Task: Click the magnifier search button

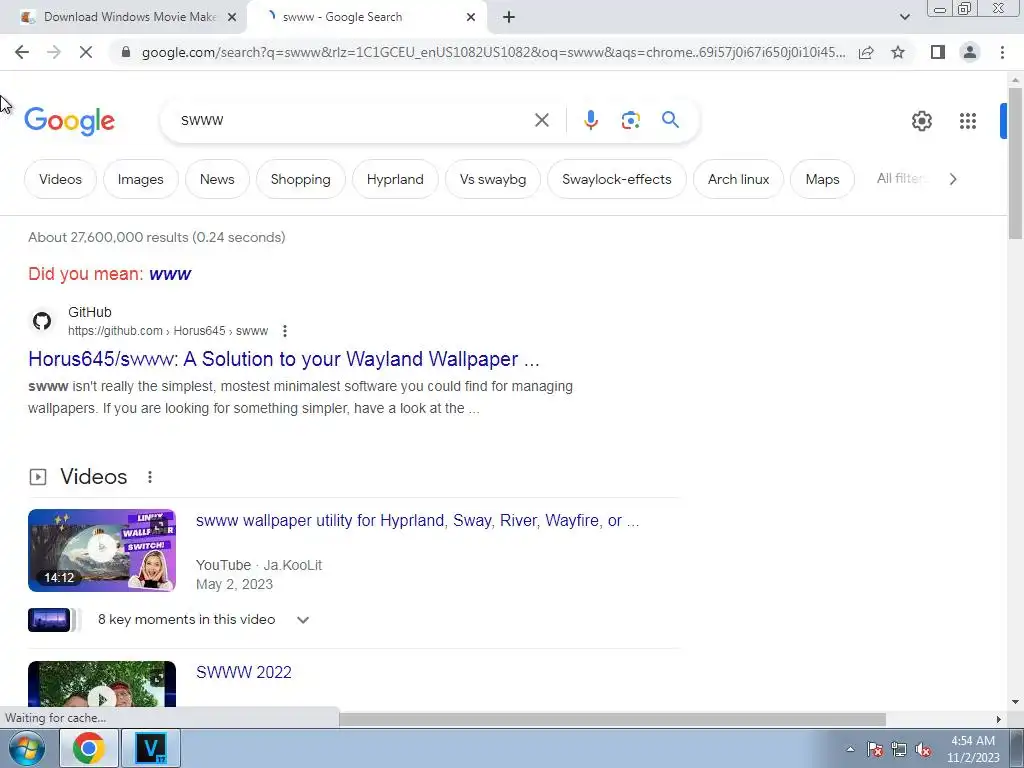Action: point(670,120)
